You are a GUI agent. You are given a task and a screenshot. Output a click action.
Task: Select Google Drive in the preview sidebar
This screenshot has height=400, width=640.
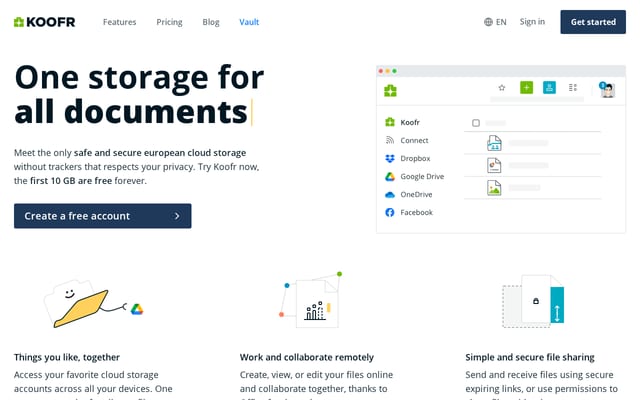422,176
